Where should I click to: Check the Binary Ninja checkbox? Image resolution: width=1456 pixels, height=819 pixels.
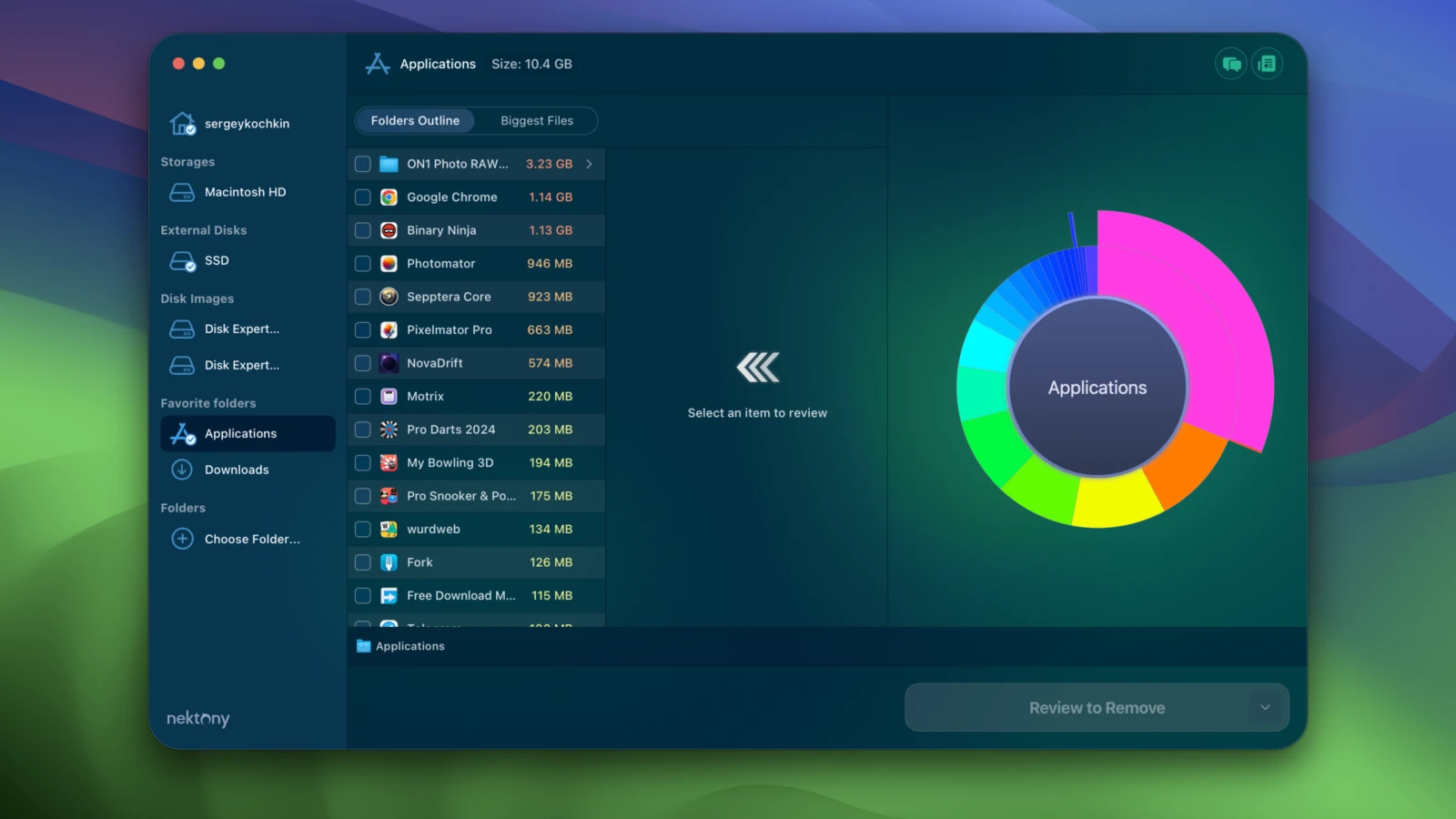click(363, 231)
